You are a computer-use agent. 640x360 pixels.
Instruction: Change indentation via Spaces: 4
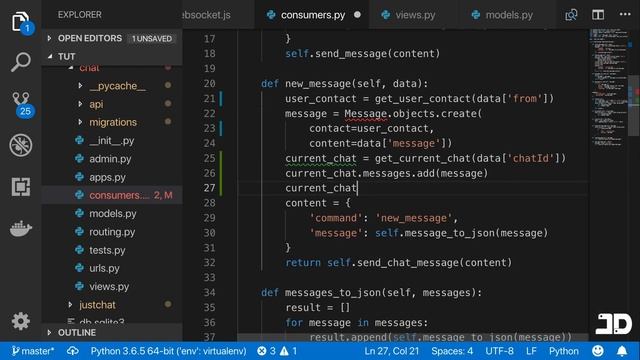click(452, 351)
